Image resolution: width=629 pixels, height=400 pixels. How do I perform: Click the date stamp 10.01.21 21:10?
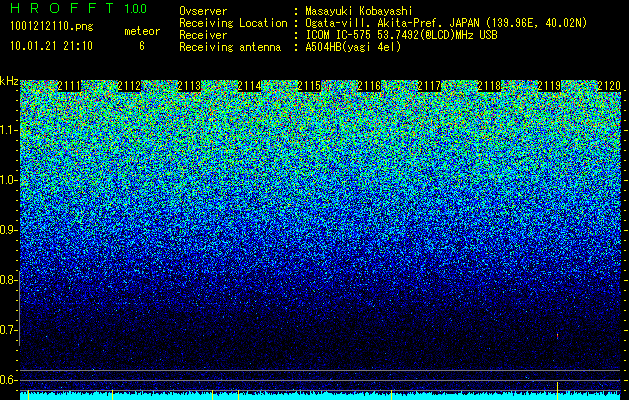(51, 46)
